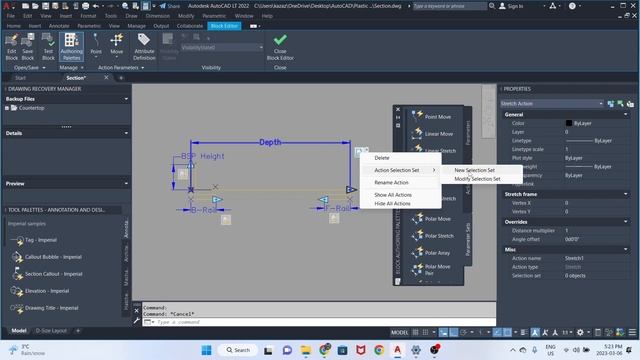Switch to the Start drawing tab
This screenshot has height=360, width=640.
[20, 78]
